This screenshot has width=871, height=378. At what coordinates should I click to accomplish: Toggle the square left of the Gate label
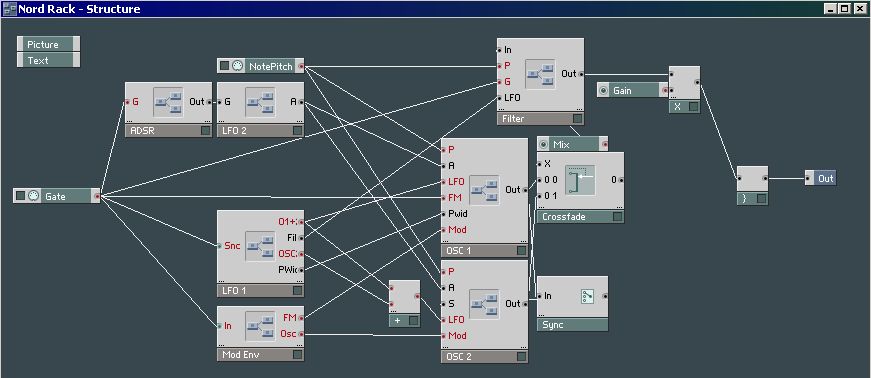(x=21, y=196)
